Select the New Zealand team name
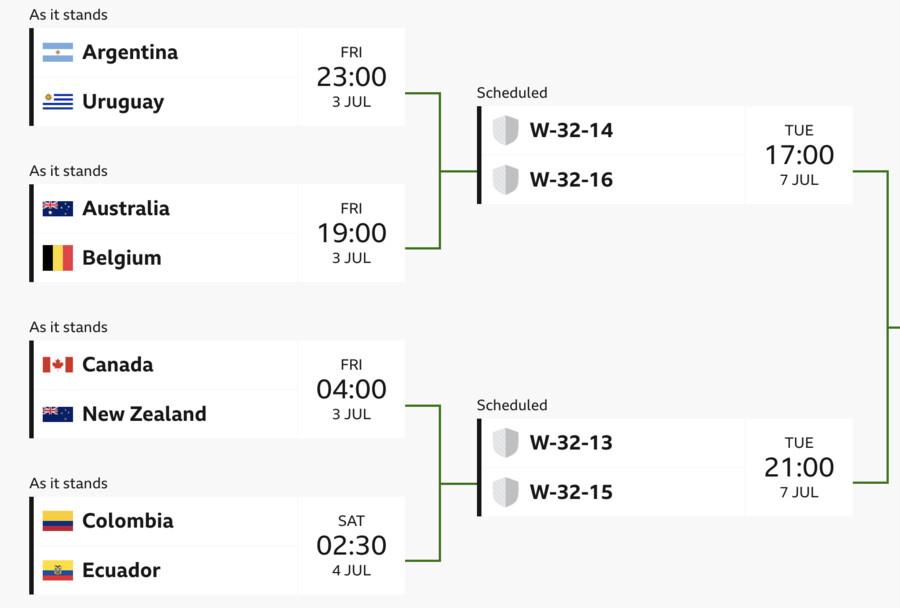 pyautogui.click(x=144, y=414)
